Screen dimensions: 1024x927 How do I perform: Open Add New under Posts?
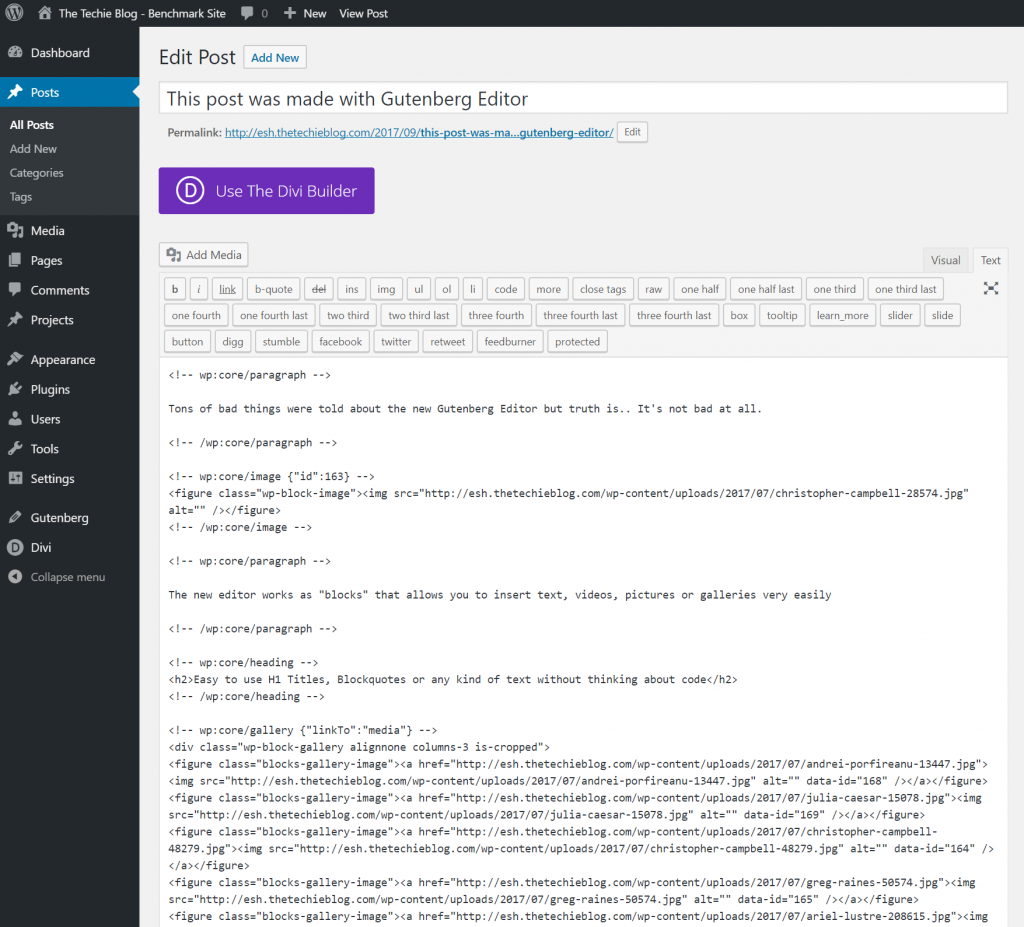(x=33, y=149)
